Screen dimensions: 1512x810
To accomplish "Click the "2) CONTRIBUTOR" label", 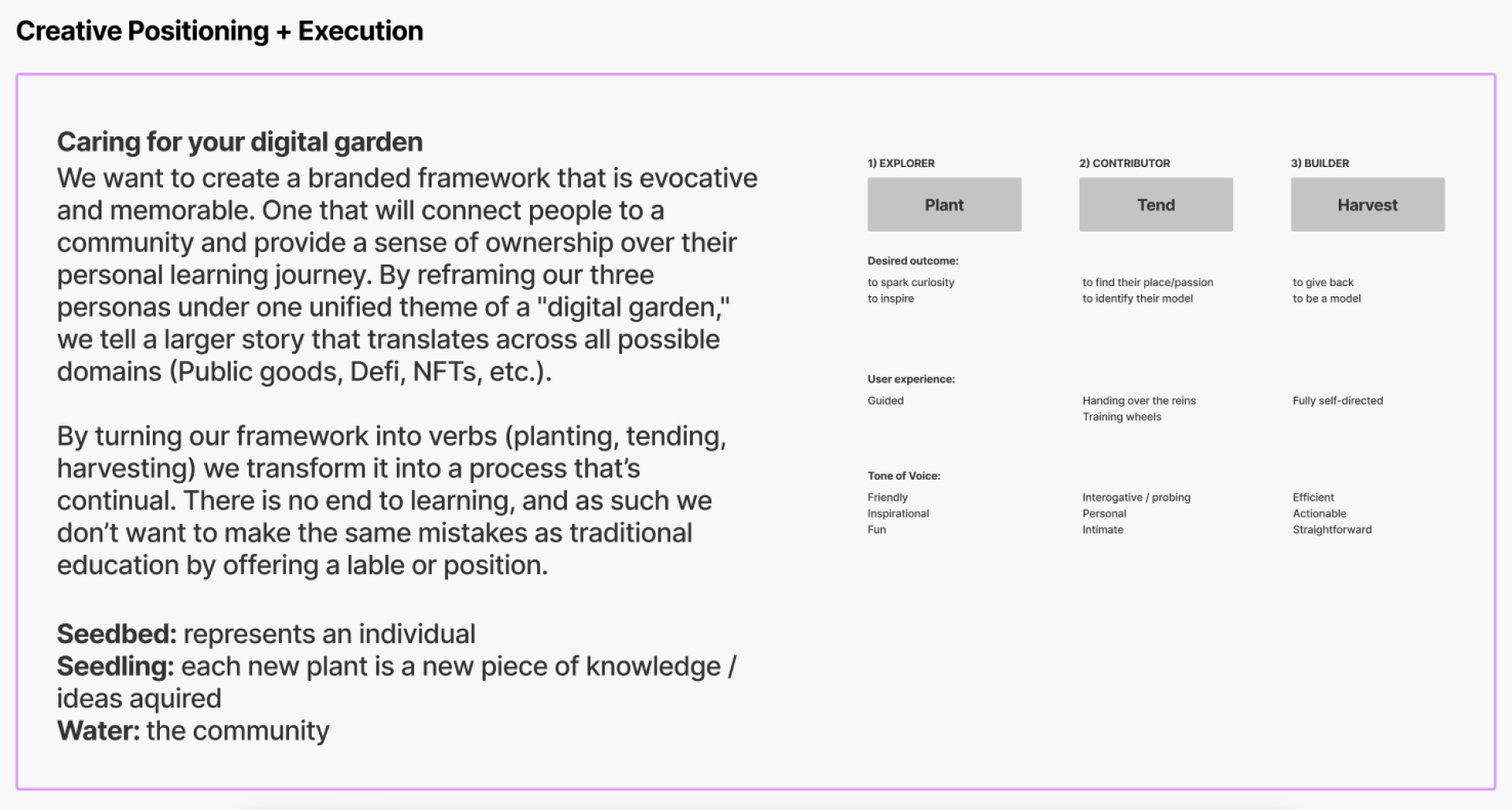I will tap(1125, 163).
